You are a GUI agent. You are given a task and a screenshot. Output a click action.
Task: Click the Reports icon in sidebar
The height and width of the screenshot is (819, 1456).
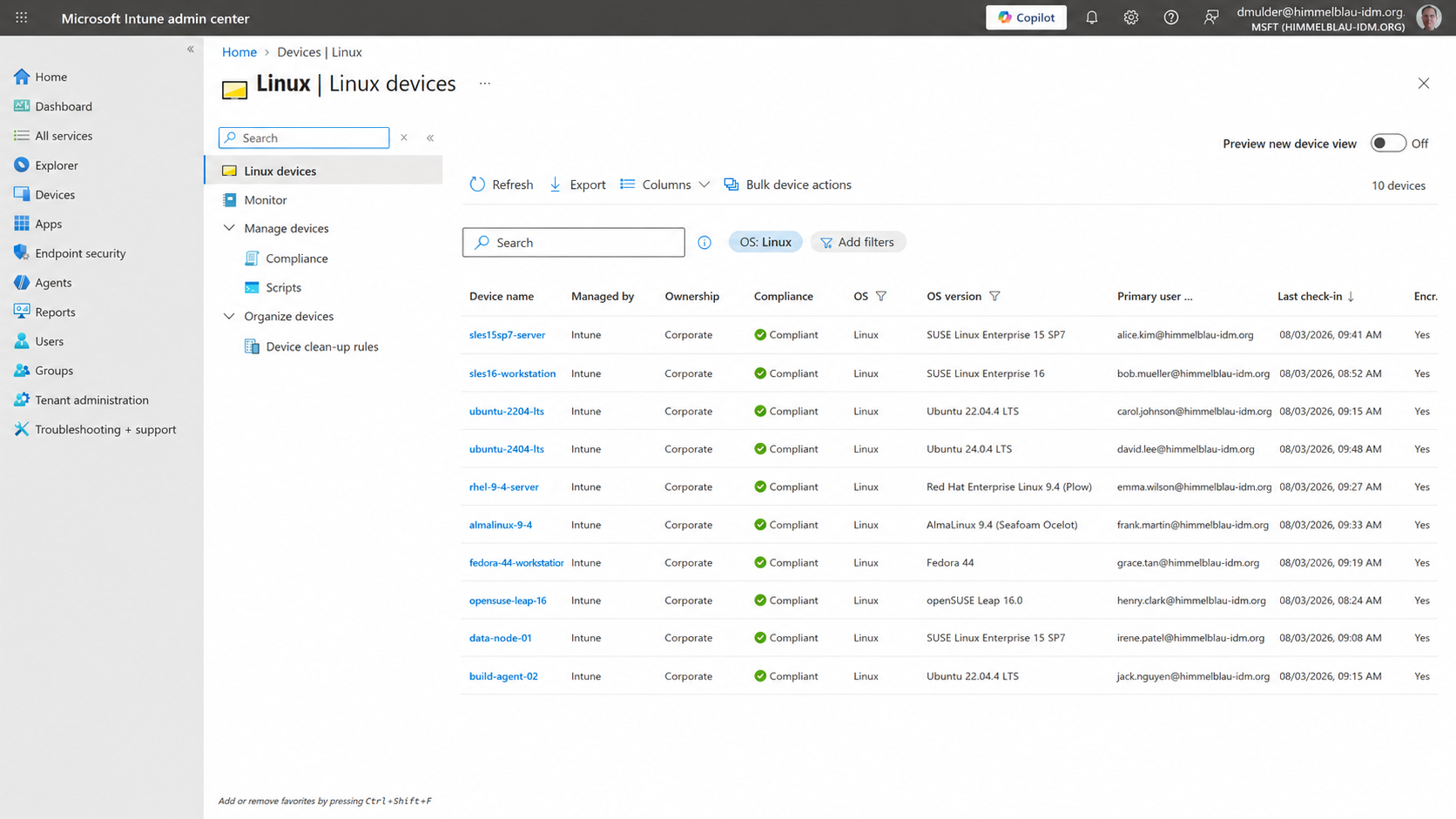22,312
